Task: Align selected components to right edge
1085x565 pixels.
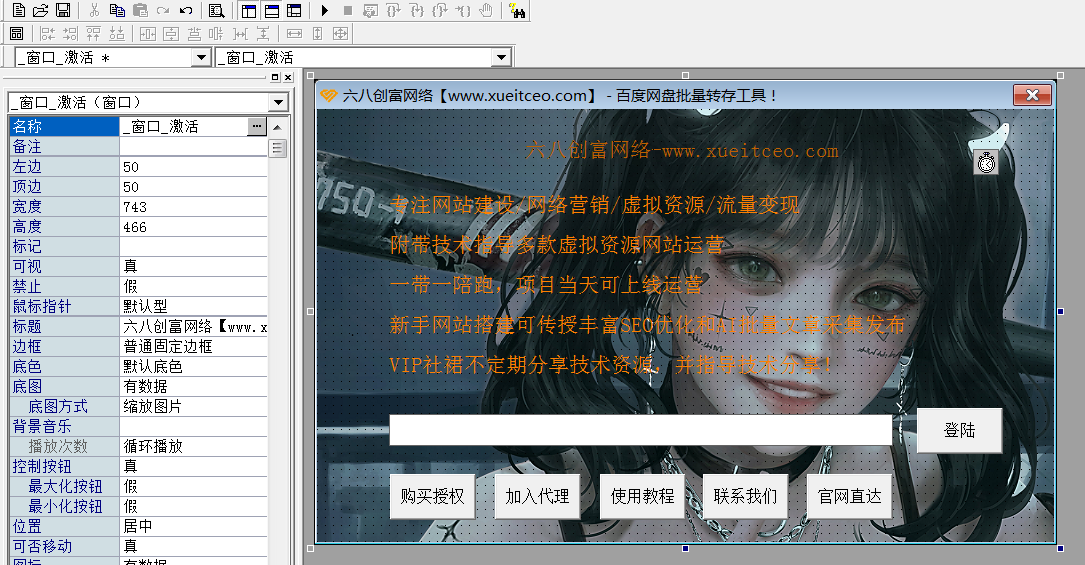Action: (x=71, y=33)
